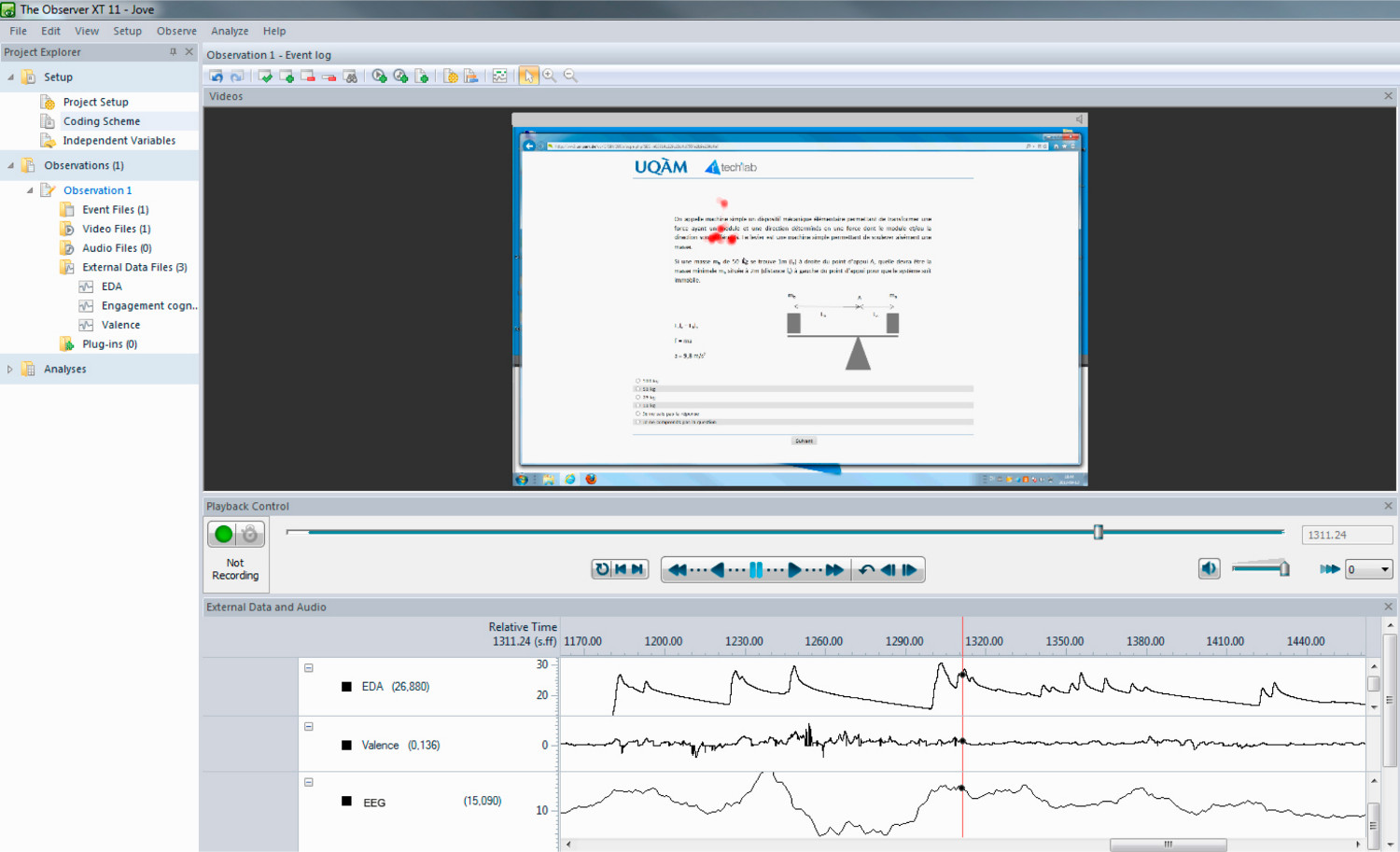This screenshot has height=852, width=1400.
Task: Activate the arrow pointer tool
Action: (x=528, y=77)
